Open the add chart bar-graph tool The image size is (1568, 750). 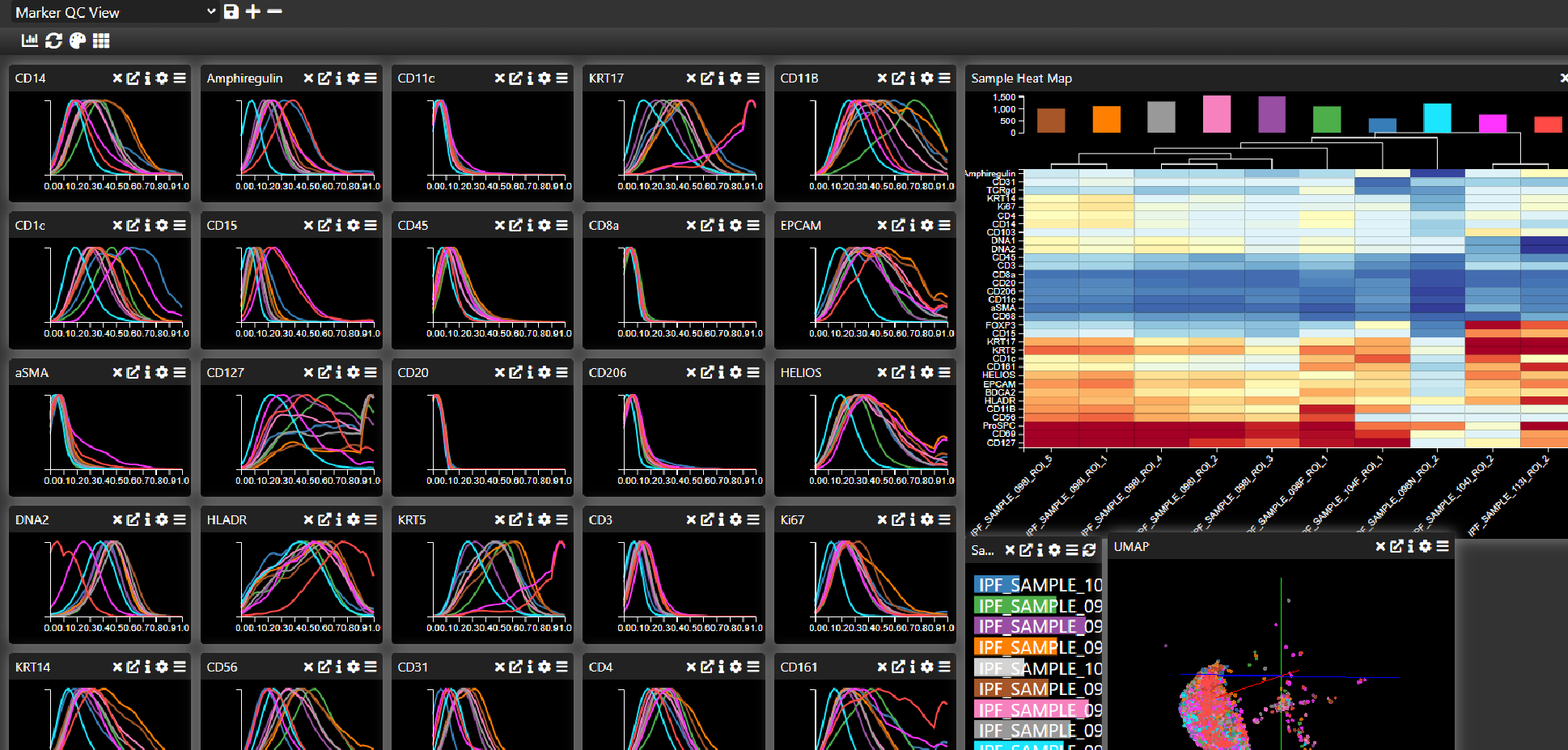pos(30,40)
